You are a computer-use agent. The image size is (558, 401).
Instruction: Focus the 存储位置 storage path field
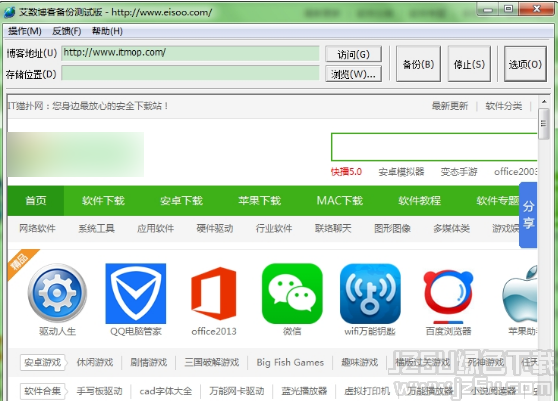190,73
